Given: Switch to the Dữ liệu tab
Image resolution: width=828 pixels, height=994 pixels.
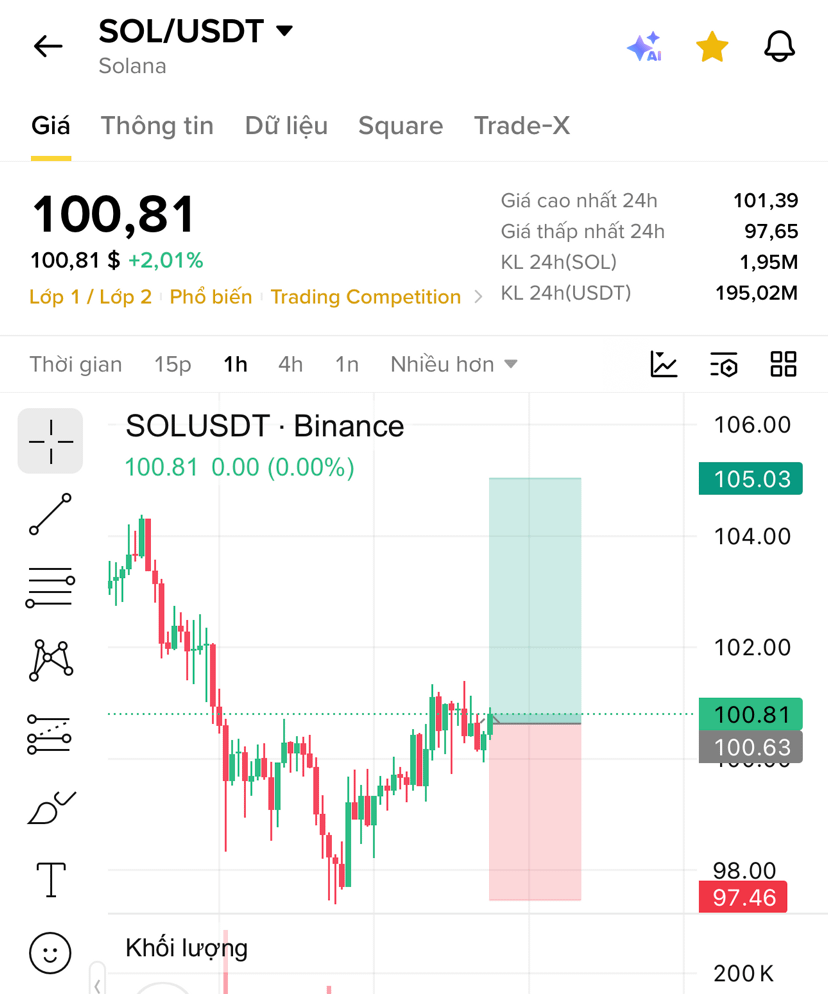Looking at the screenshot, I should (x=287, y=126).
